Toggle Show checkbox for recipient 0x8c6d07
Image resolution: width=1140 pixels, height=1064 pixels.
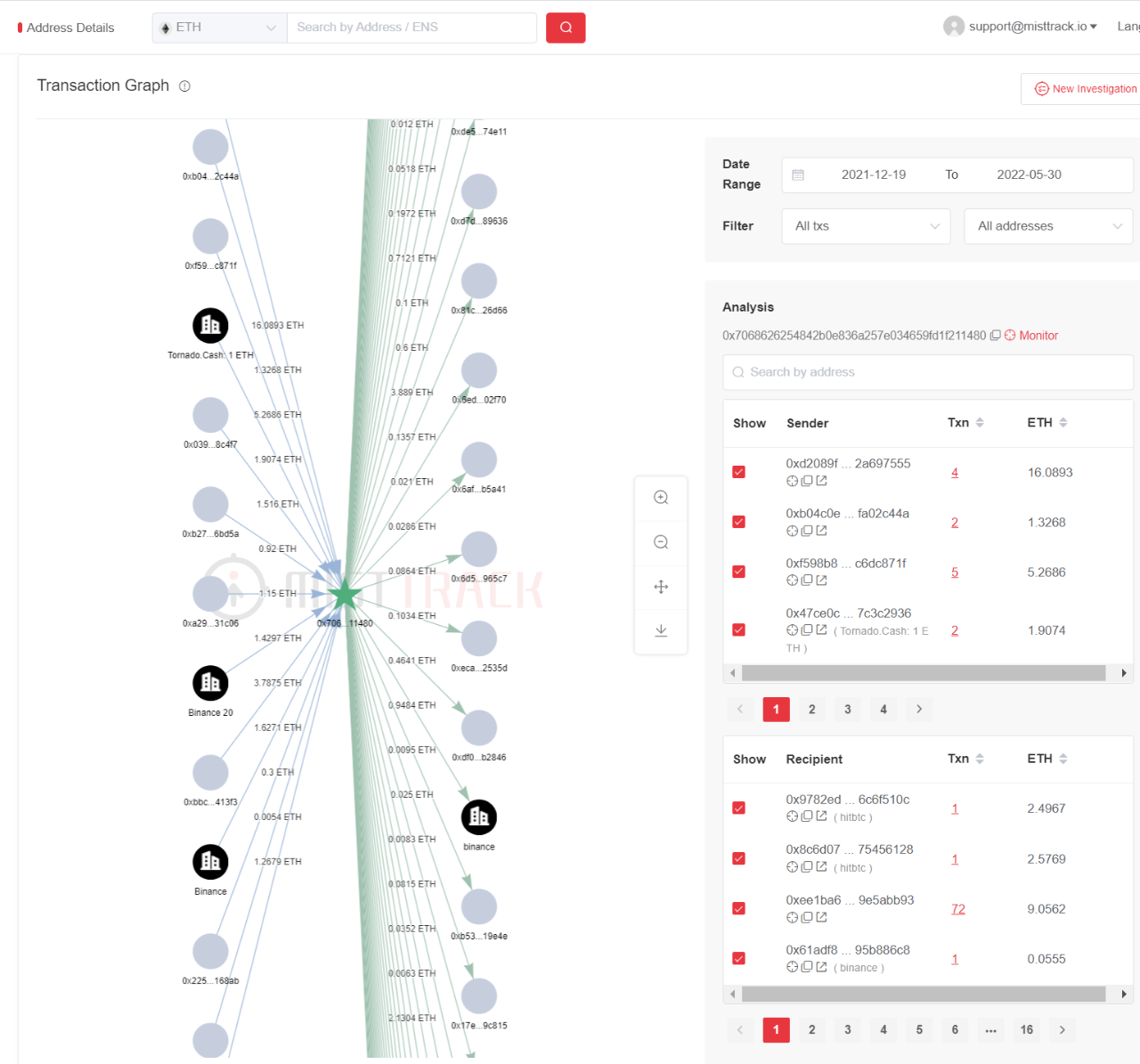click(738, 858)
